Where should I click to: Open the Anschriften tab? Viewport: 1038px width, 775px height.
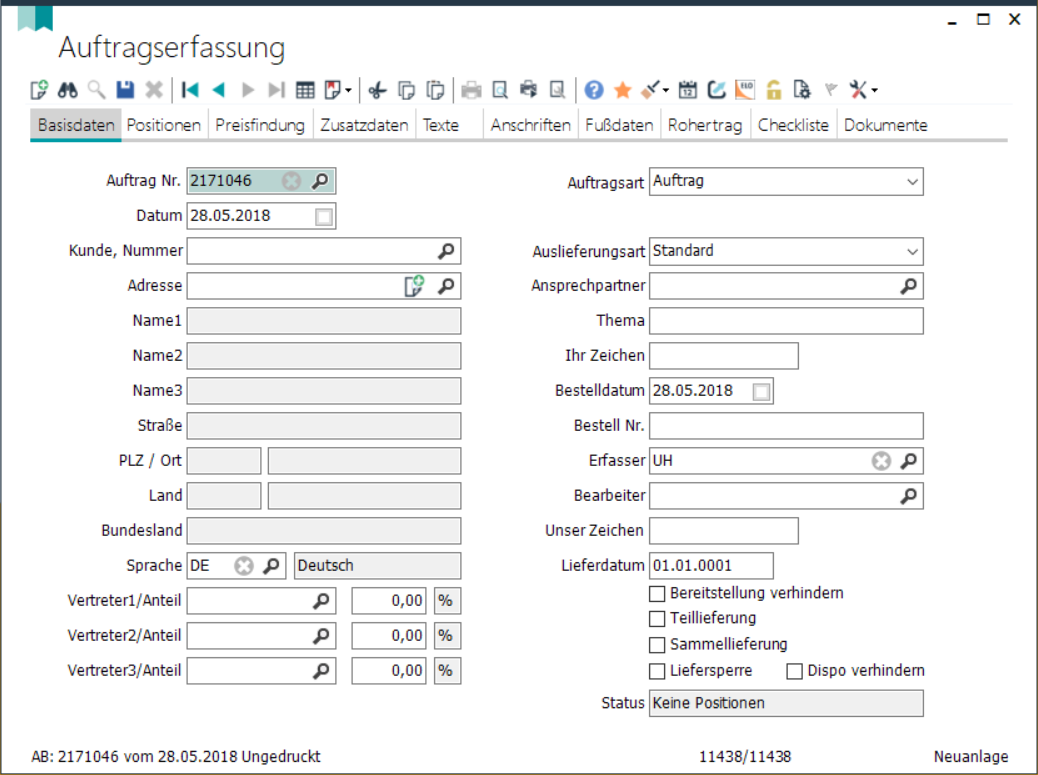[530, 125]
